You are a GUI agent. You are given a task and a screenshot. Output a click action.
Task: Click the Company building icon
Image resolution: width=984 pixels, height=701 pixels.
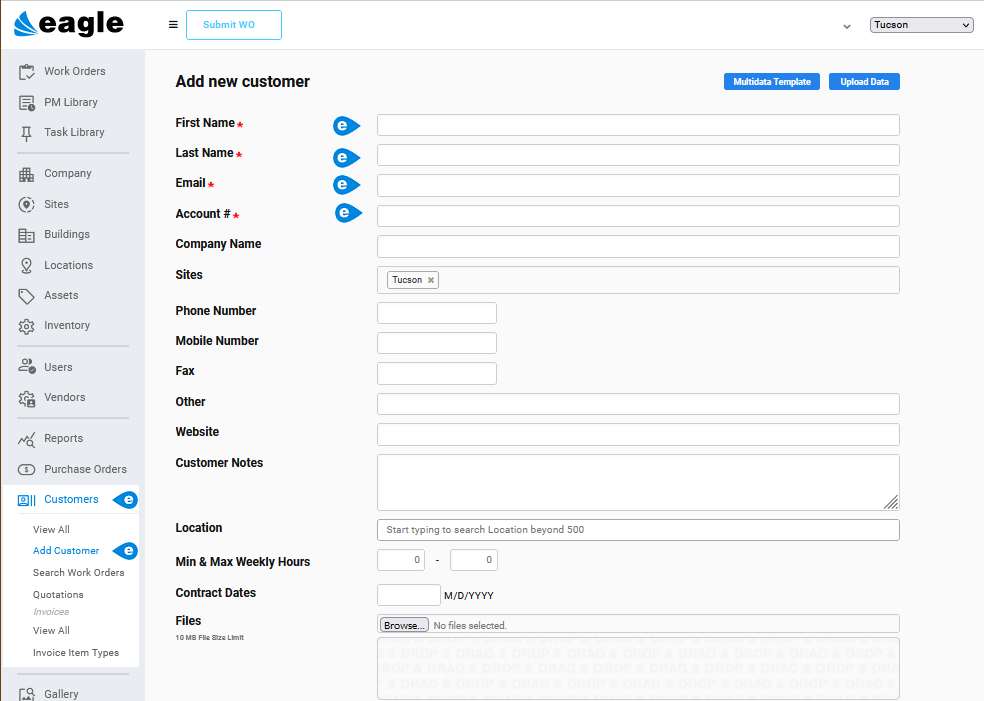(x=26, y=174)
